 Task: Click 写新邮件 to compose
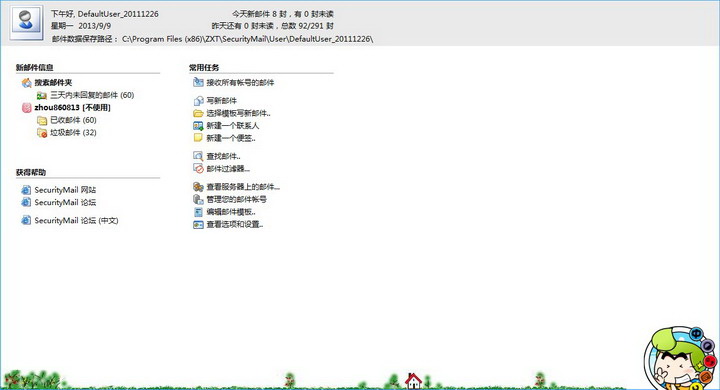[222, 101]
